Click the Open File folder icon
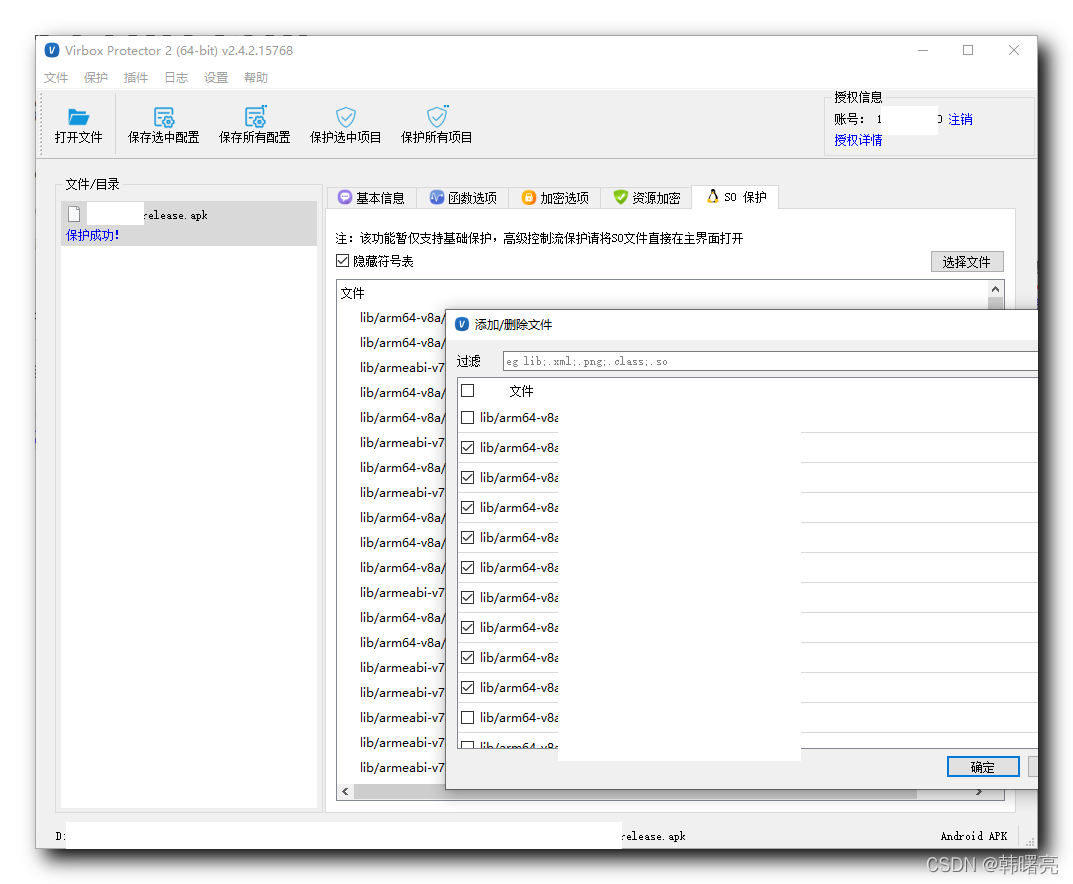The image size is (1073, 884). (78, 116)
